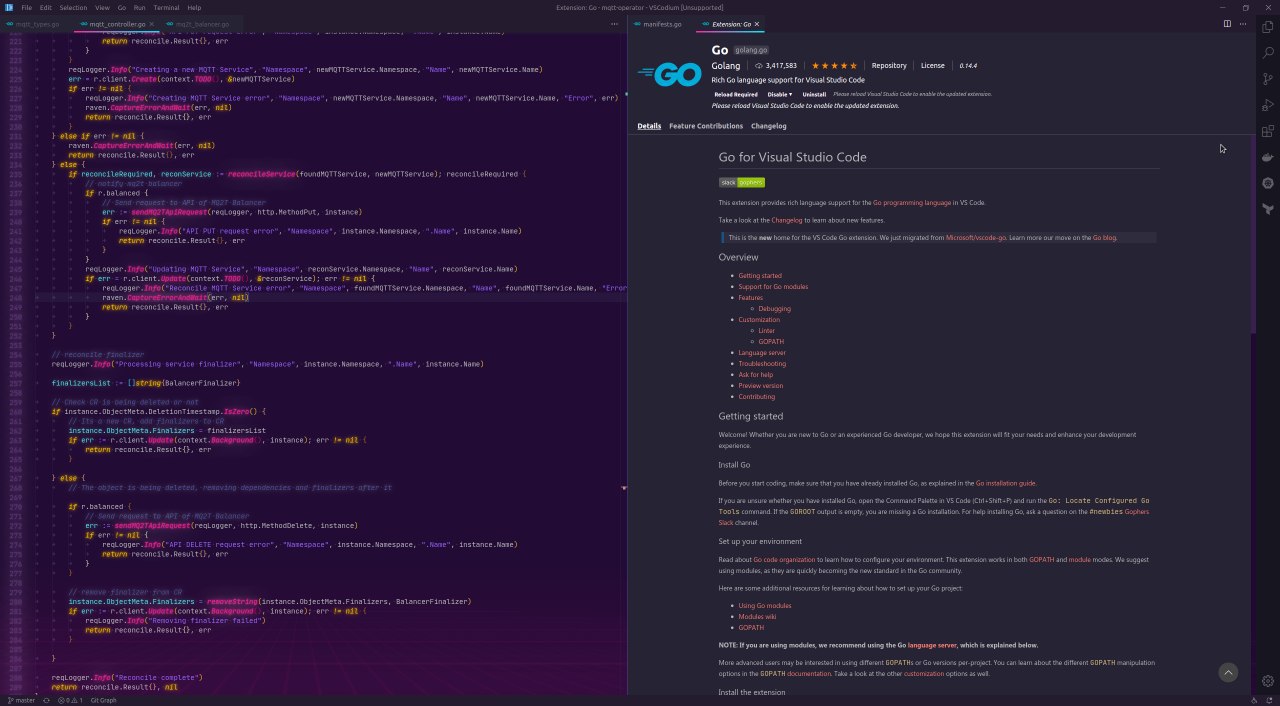This screenshot has height=706, width=1280.
Task: Open the Selection menu
Action: 73,7
